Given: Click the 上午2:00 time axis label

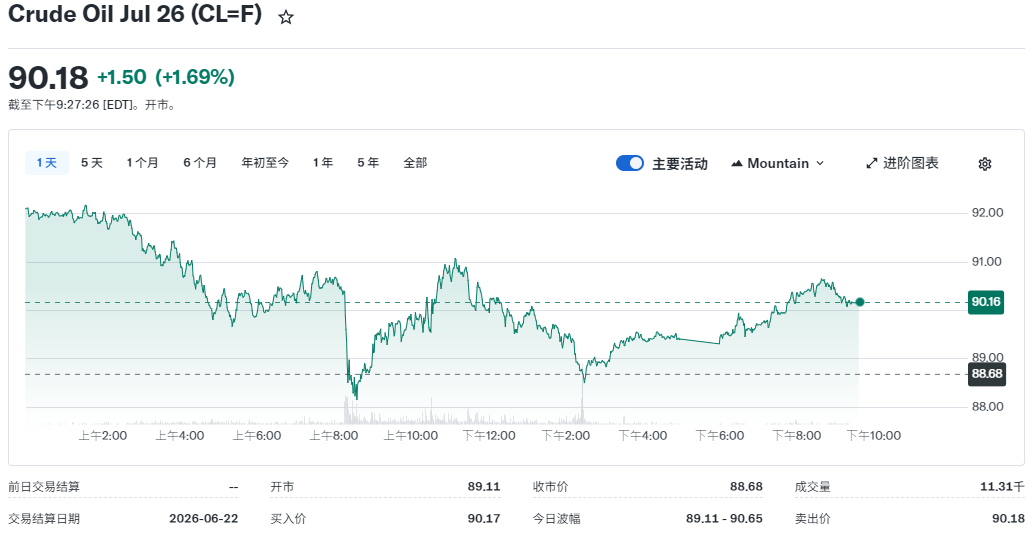Looking at the screenshot, I should tap(103, 436).
